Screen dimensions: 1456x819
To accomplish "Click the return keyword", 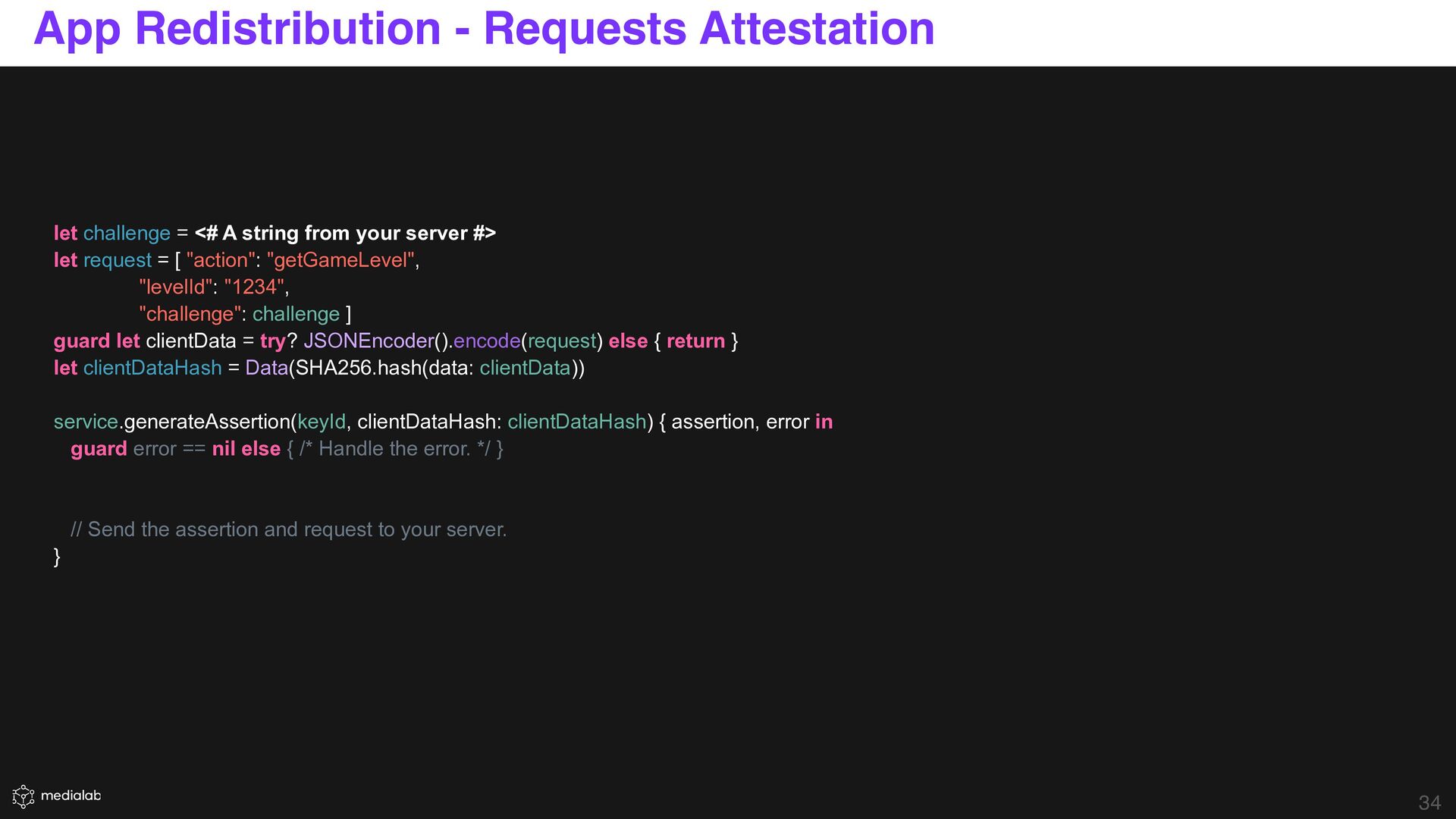I will [x=695, y=341].
